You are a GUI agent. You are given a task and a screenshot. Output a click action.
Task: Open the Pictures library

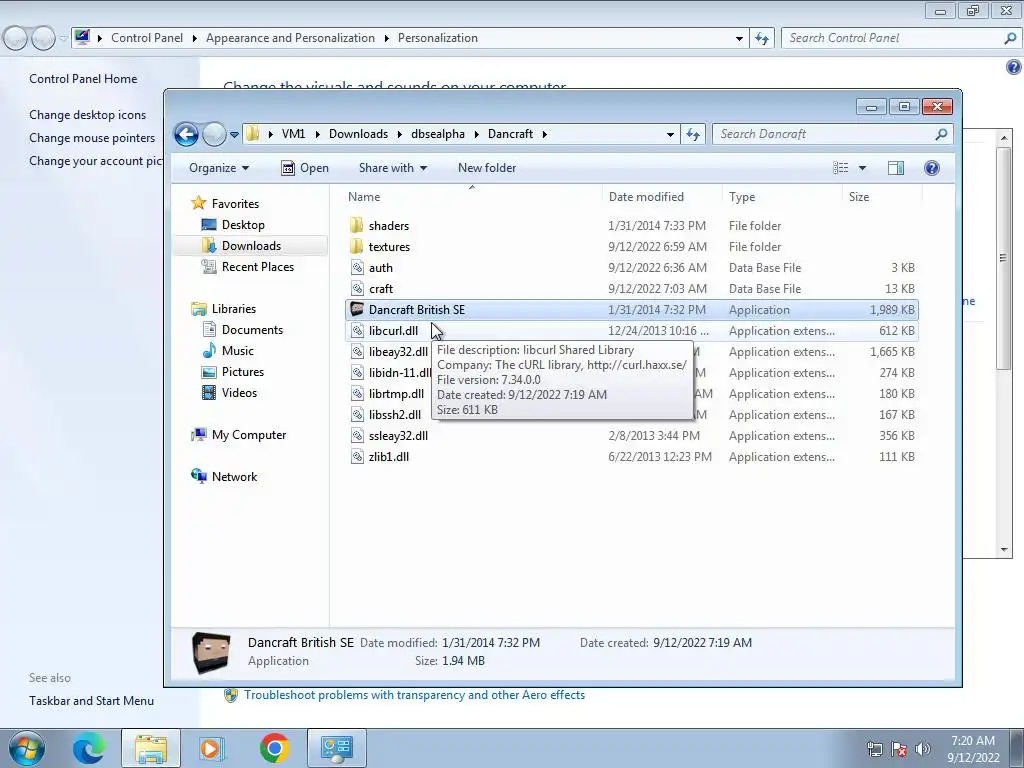(242, 372)
